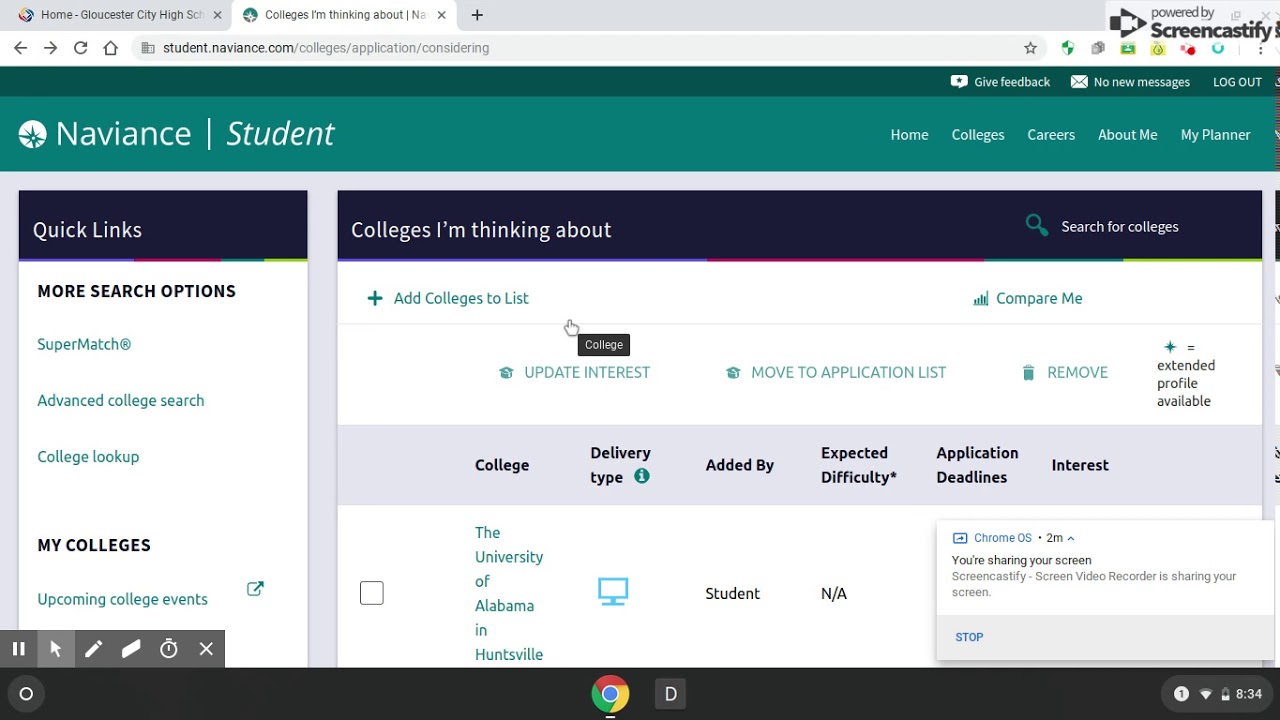Open the Chrome OS launcher
This screenshot has height=720, width=1280.
click(x=26, y=694)
